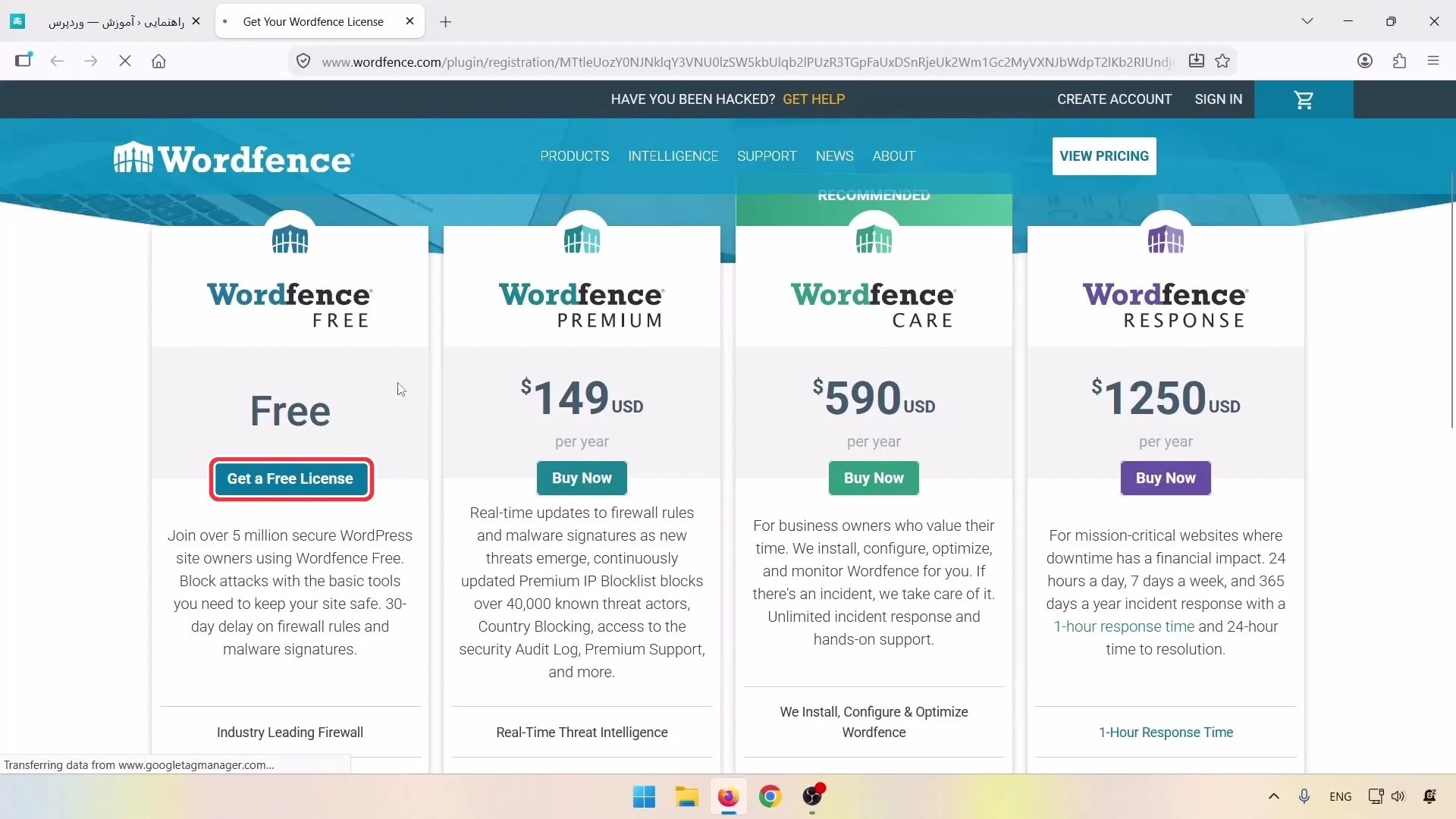Click Get a Free License button
The width and height of the screenshot is (1456, 819).
point(290,479)
